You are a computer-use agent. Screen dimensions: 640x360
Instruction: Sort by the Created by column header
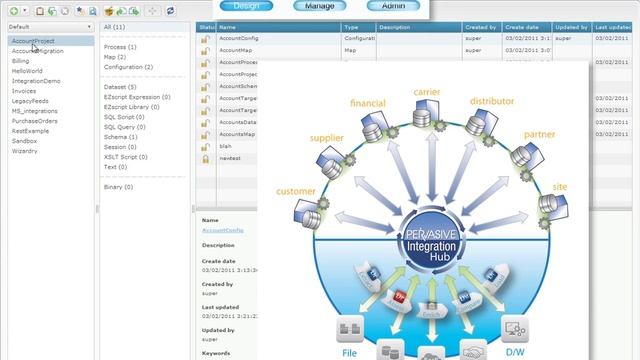tap(482, 27)
